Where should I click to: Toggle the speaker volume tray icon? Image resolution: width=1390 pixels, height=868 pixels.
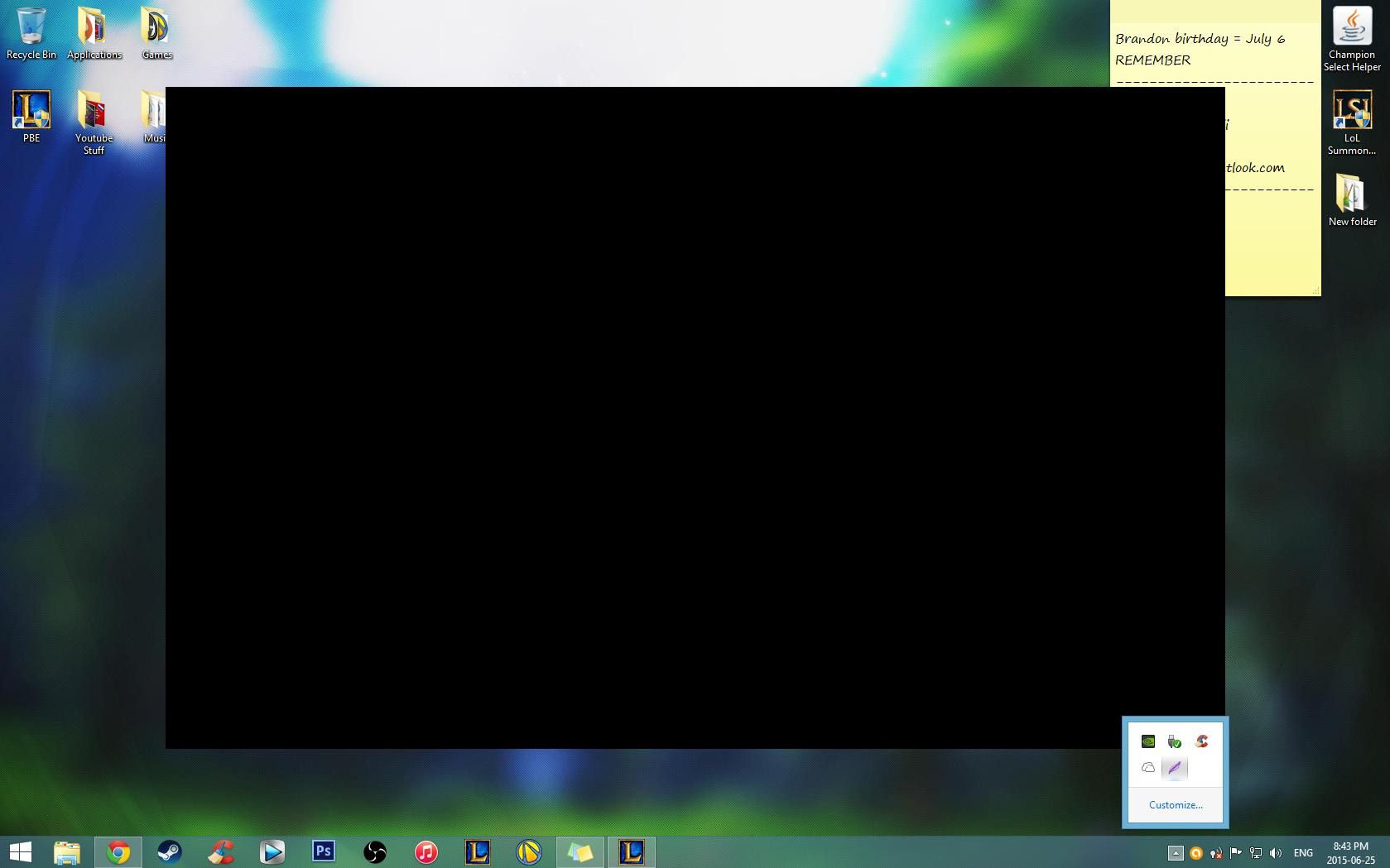point(1275,853)
